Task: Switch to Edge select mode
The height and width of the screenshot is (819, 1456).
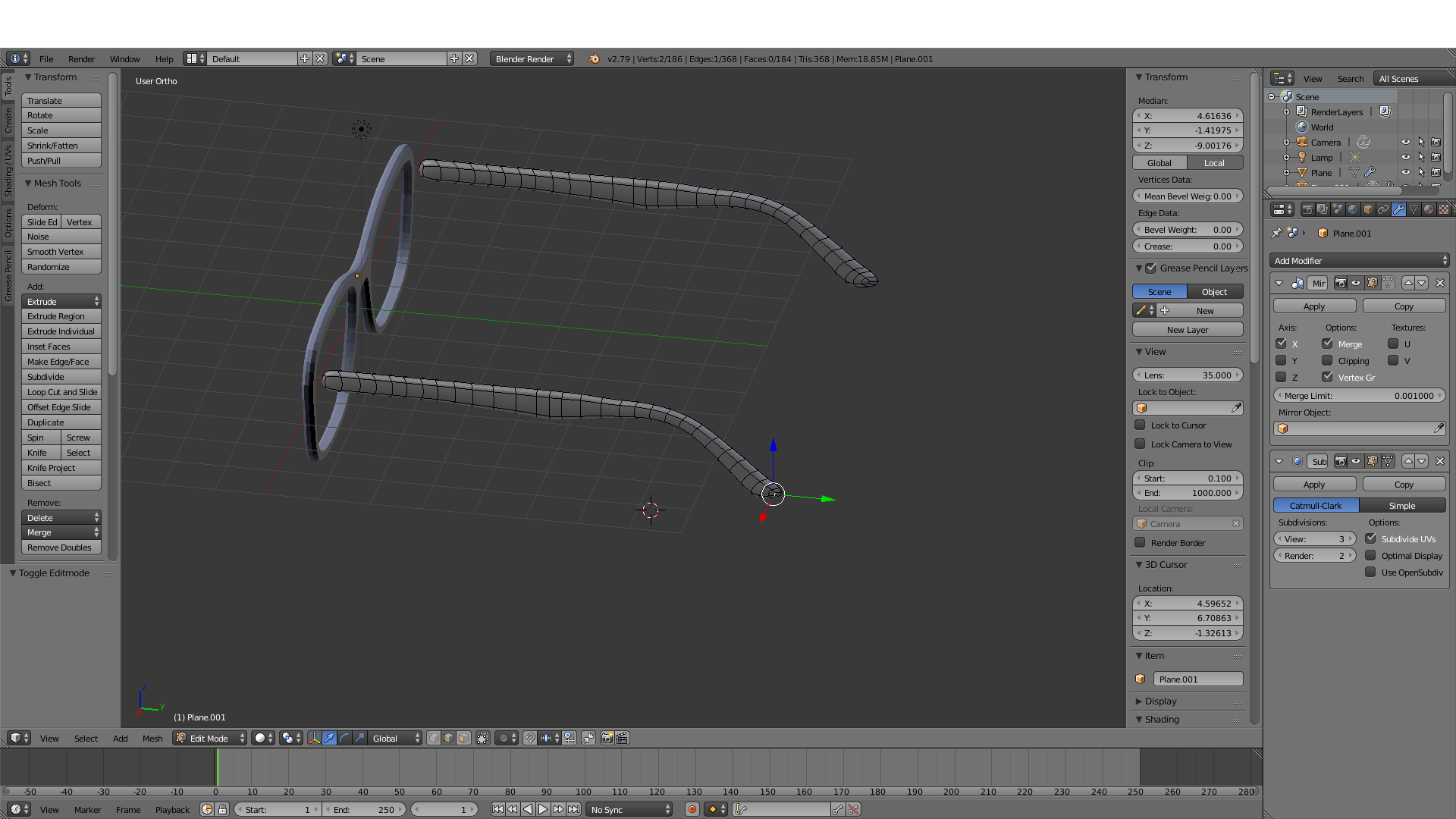Action: (x=448, y=738)
